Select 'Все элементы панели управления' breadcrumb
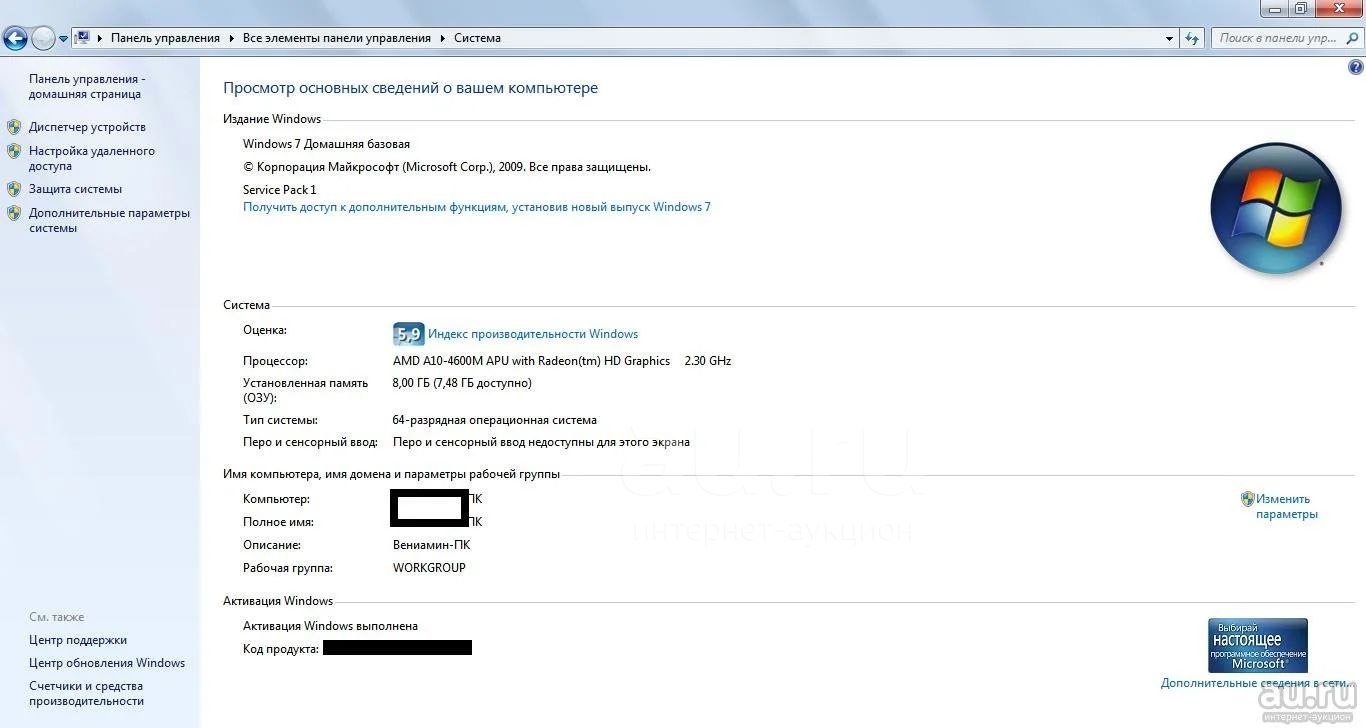This screenshot has height=728, width=1366. (337, 38)
